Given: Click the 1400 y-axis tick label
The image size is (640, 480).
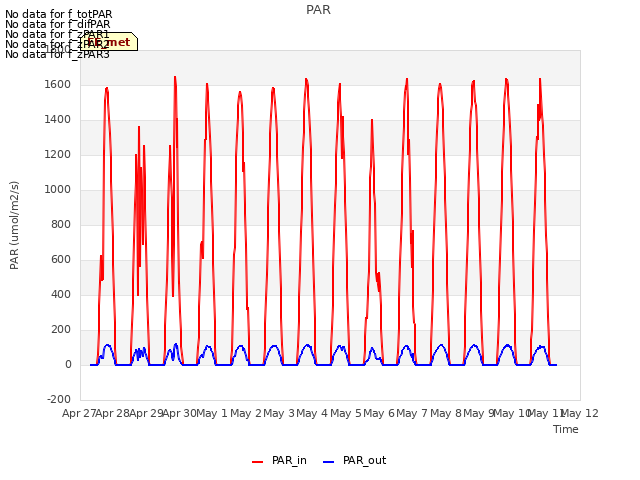Looking at the screenshot, I should click(x=58, y=120).
